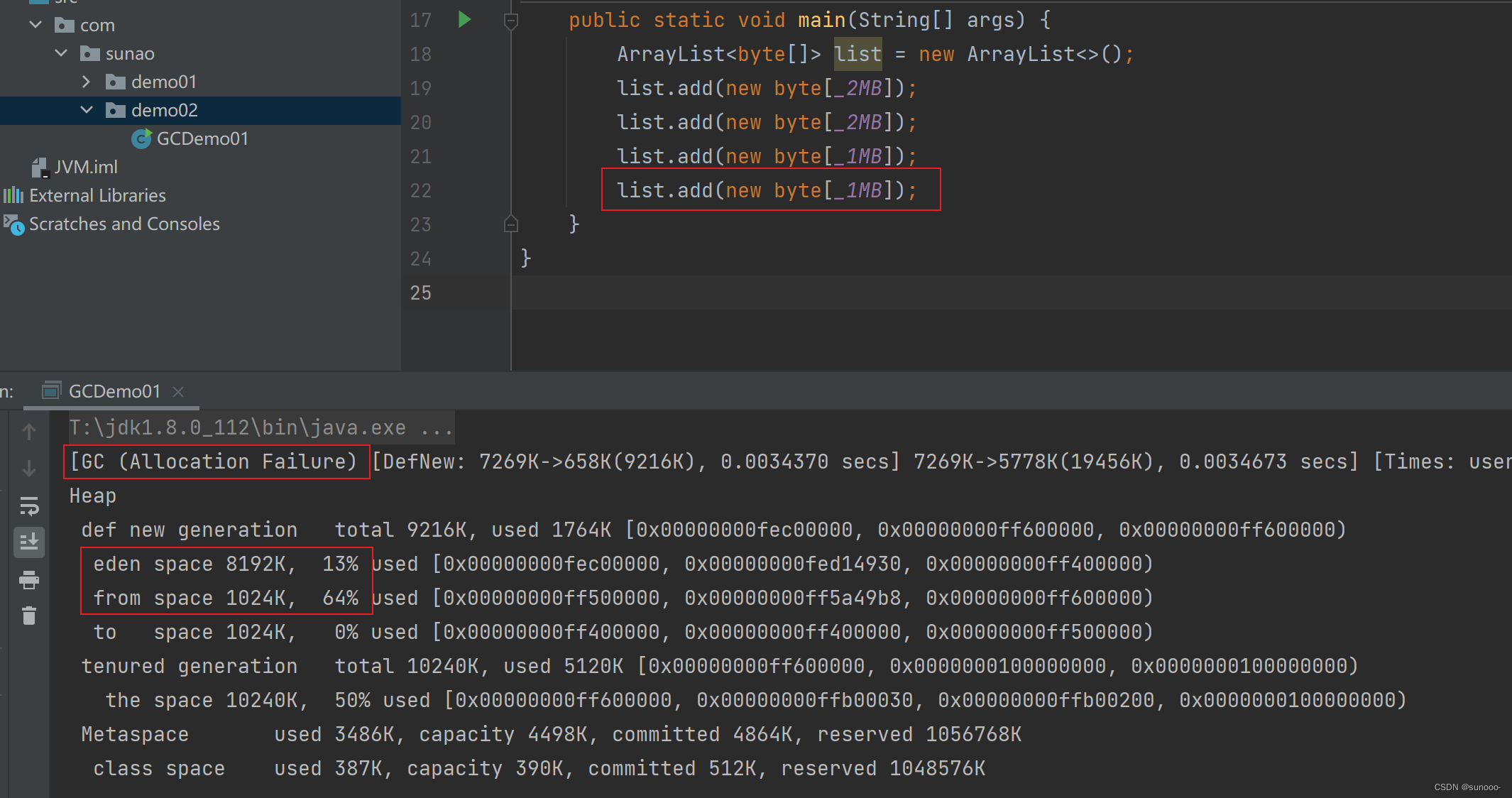Click 'tenured generation' console line
1512x798 pixels.
(x=719, y=666)
